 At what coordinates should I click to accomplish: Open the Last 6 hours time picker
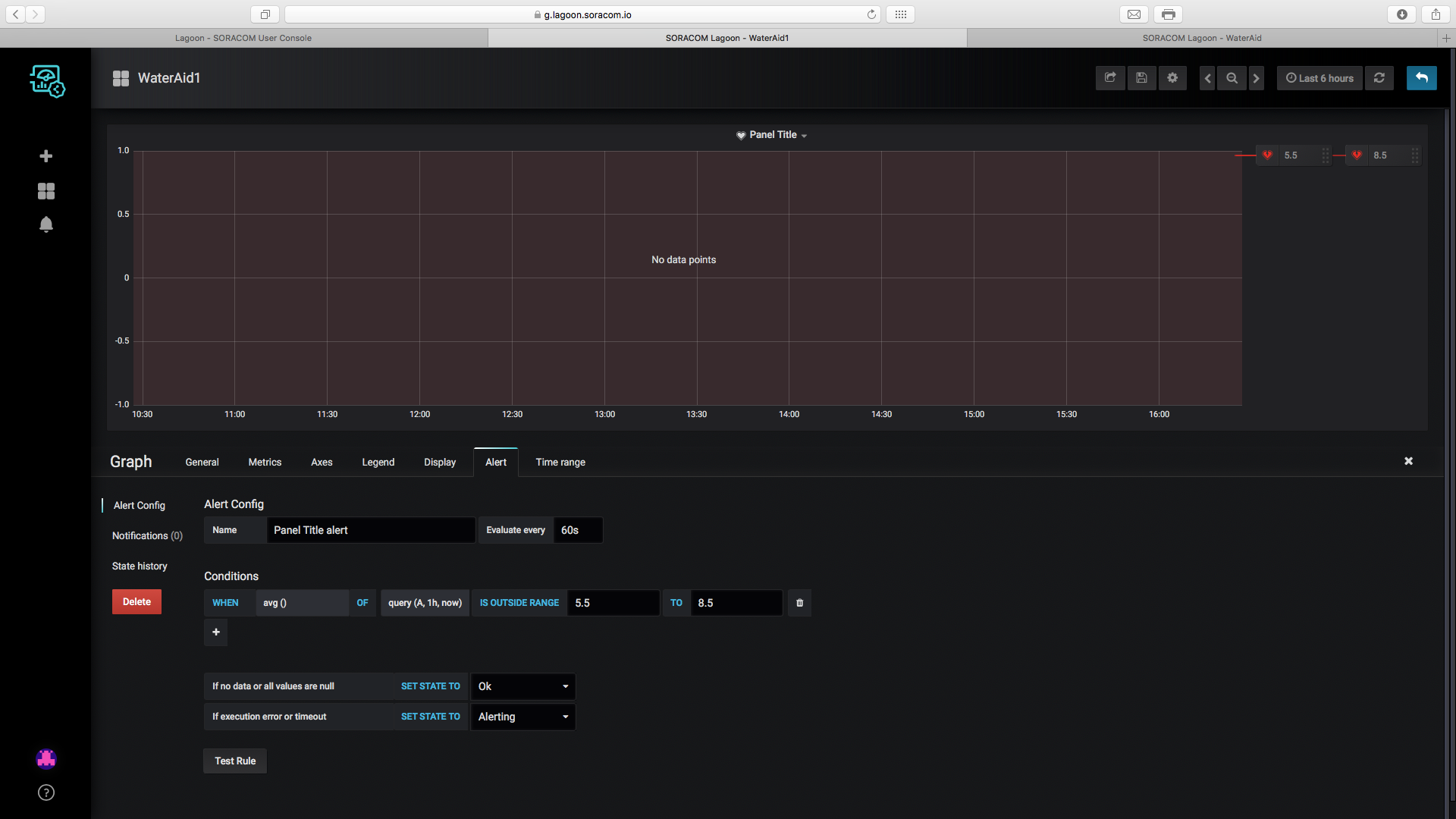click(1319, 78)
